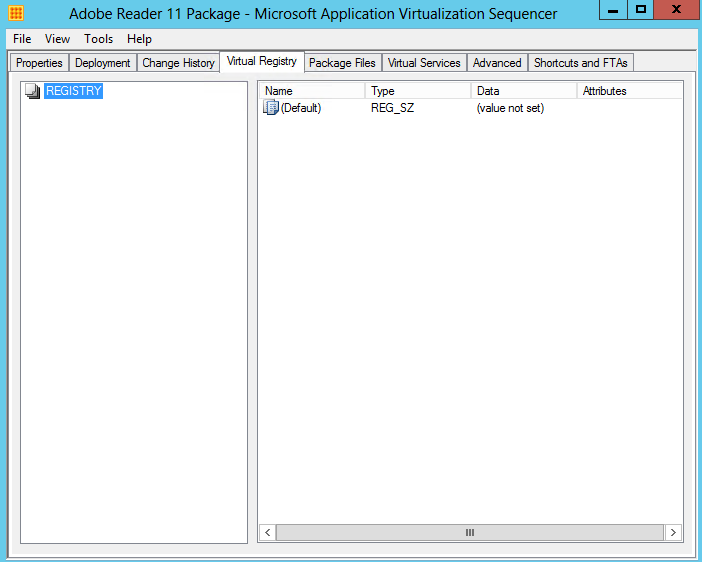Select the Virtual Registry tab
Screen dimensions: 702x562
(x=262, y=61)
